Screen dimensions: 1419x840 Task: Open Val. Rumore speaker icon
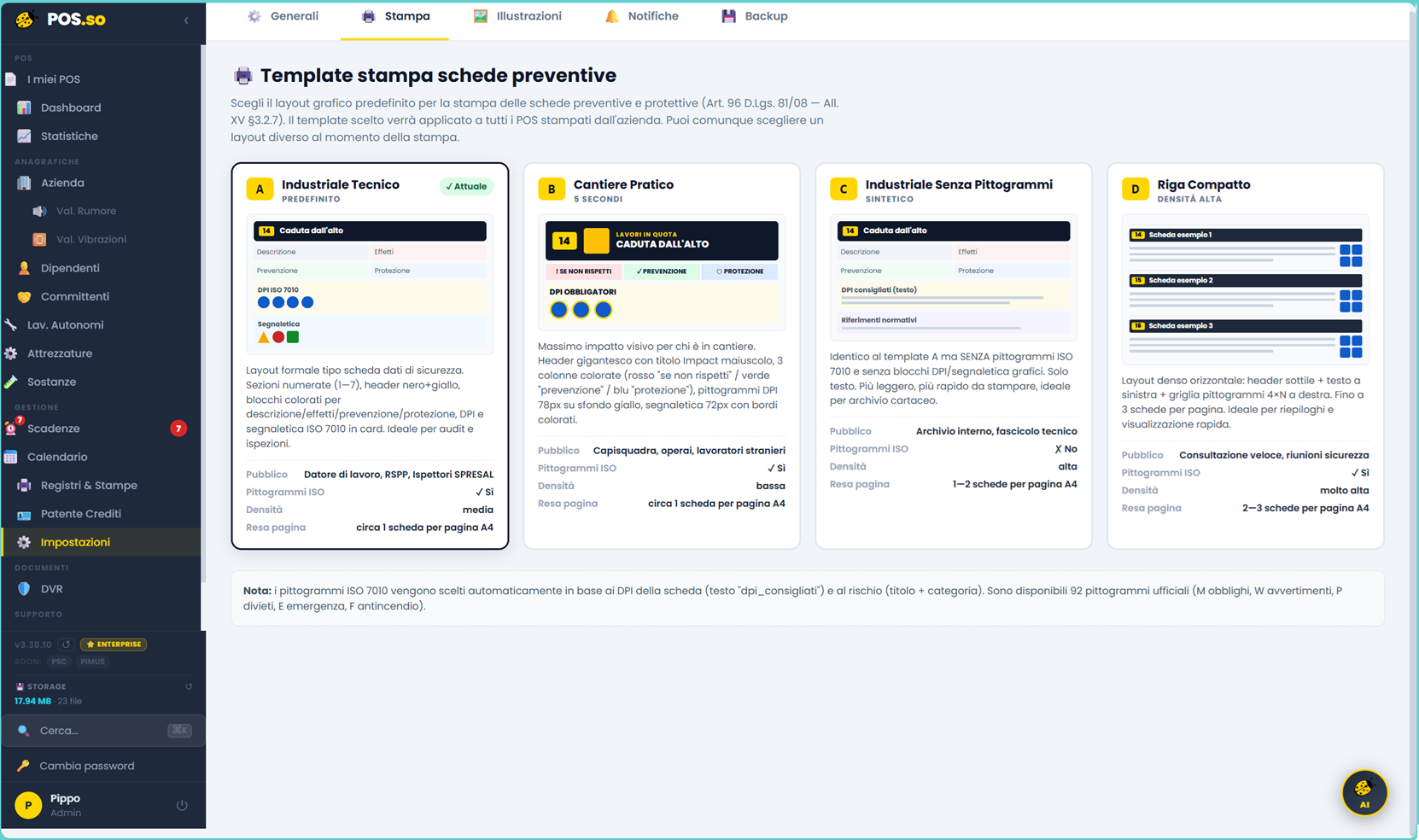click(x=39, y=211)
